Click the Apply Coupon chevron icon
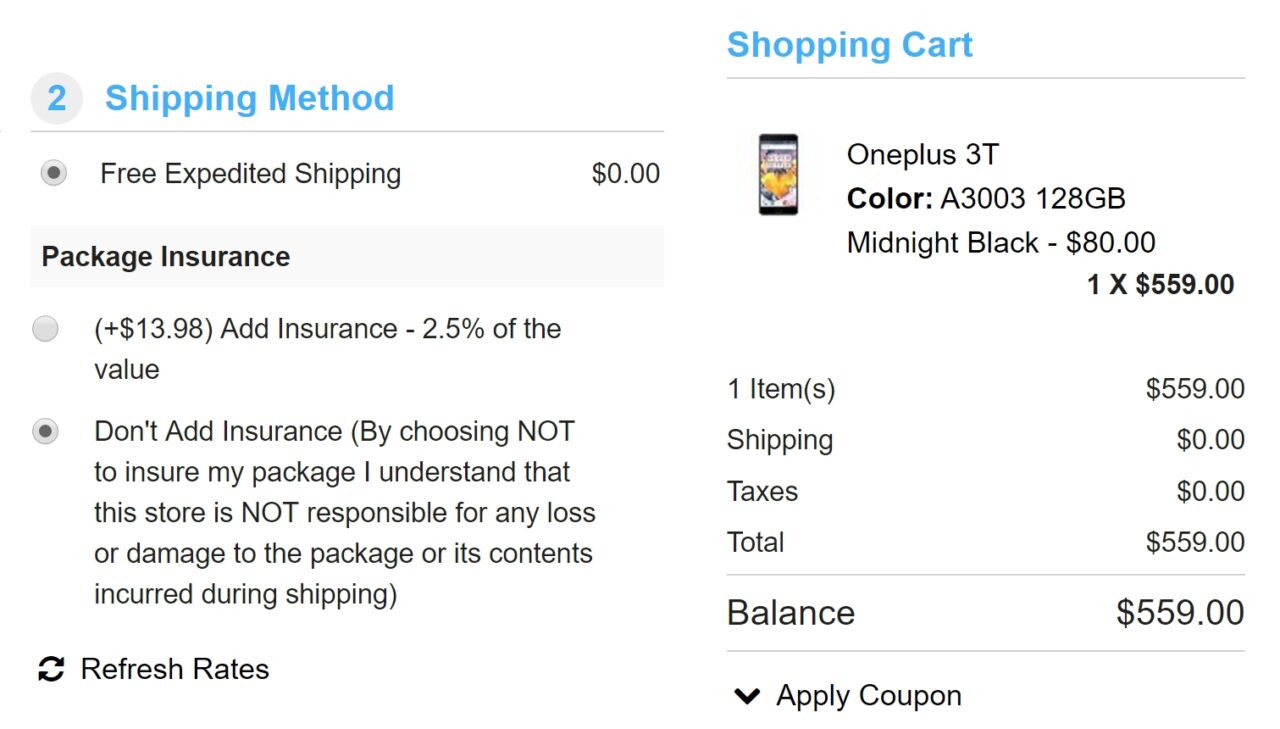 (747, 696)
